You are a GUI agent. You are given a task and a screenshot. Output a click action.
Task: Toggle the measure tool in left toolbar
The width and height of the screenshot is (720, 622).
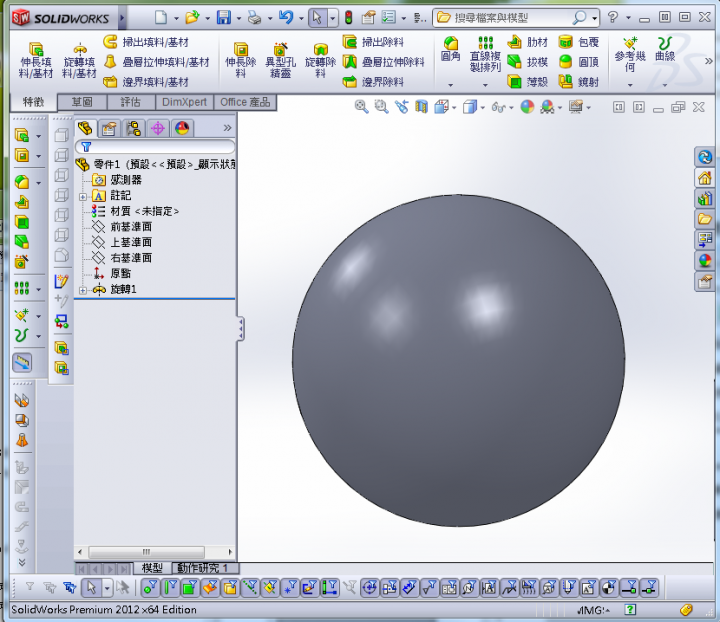[x=22, y=363]
